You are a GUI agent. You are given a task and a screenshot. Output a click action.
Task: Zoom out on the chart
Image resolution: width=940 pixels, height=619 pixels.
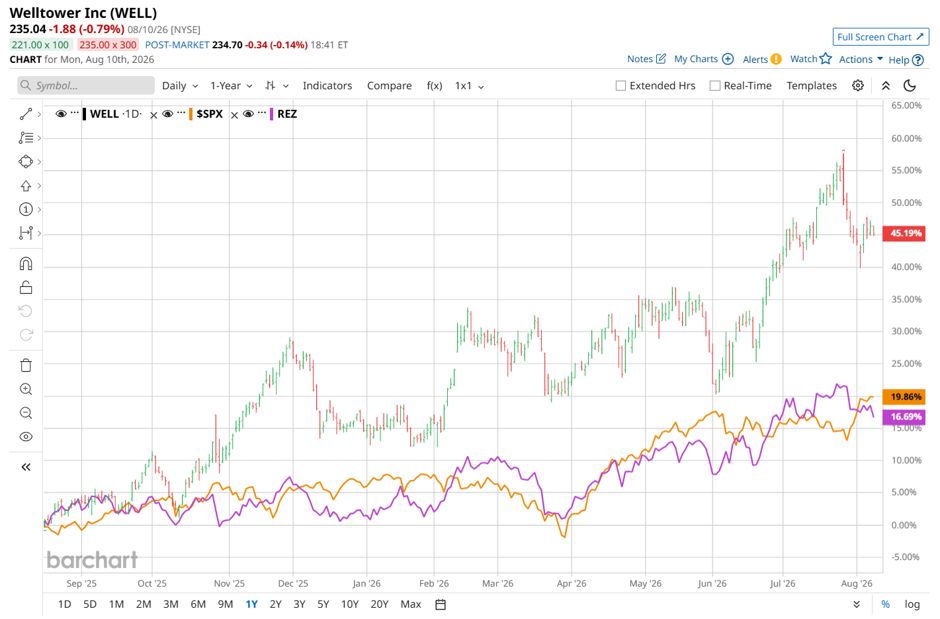click(x=26, y=413)
